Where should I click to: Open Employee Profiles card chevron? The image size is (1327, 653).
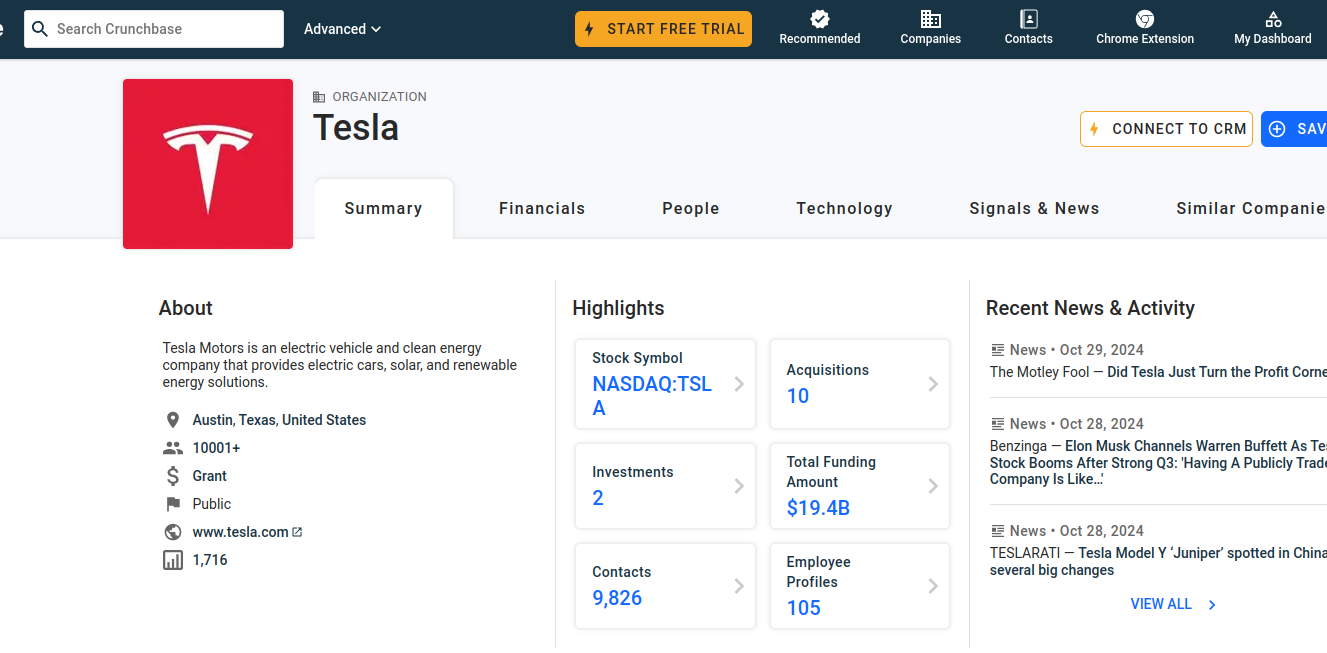(x=933, y=586)
